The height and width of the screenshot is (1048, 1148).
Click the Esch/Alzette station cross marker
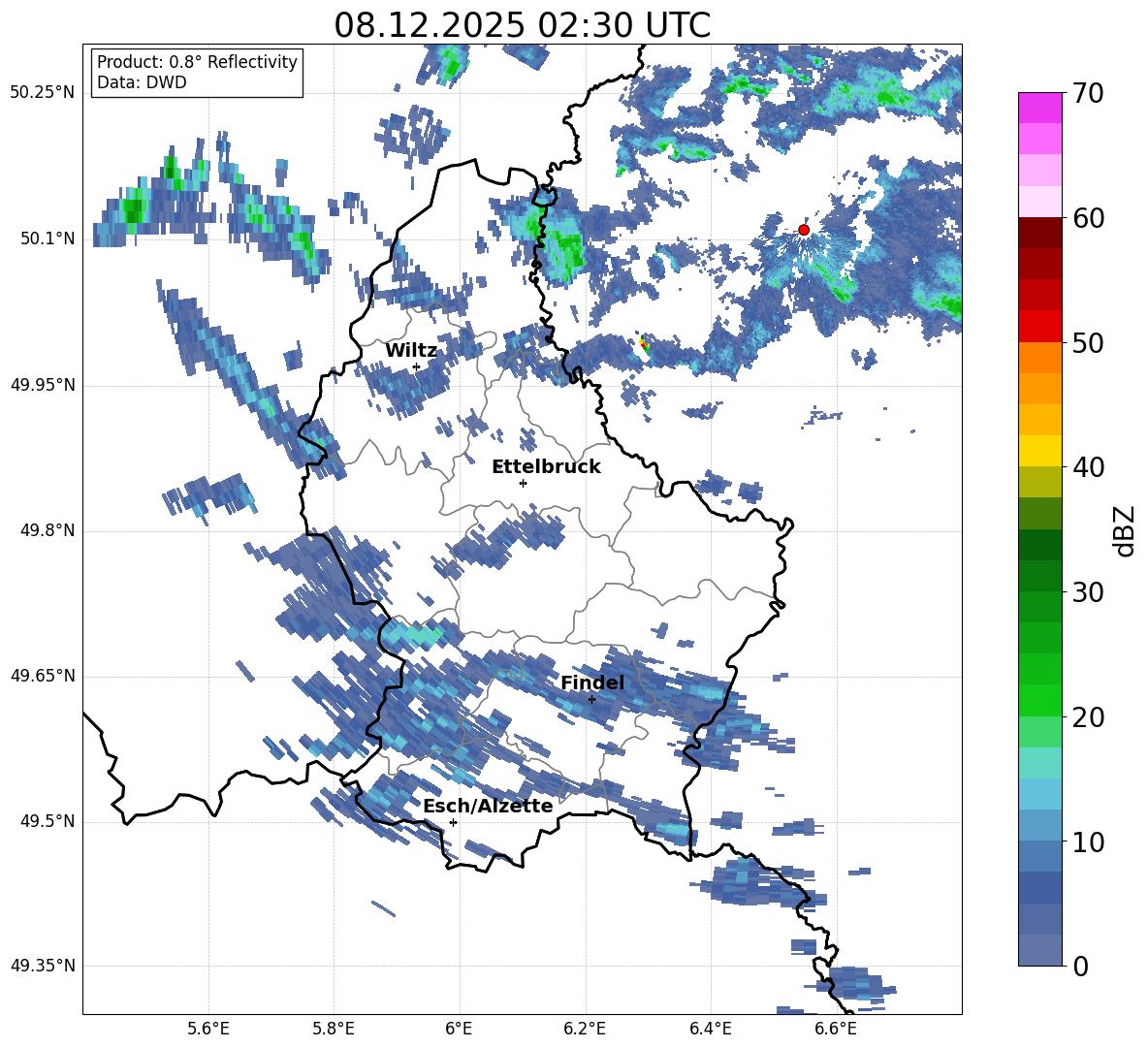(453, 822)
